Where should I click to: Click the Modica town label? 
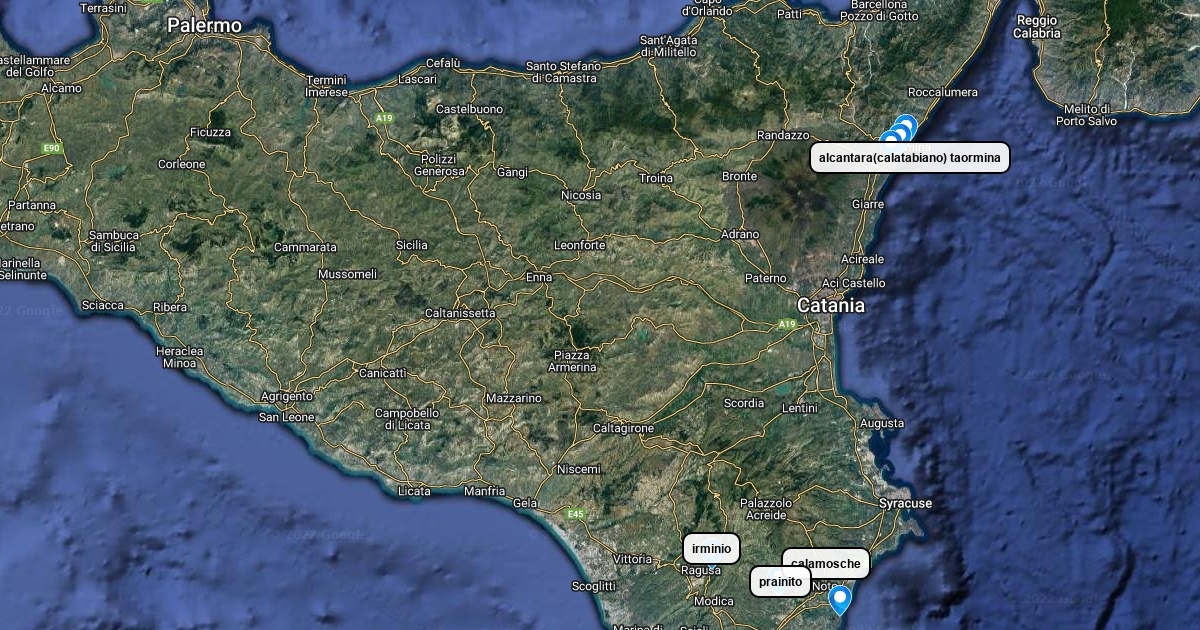(713, 601)
